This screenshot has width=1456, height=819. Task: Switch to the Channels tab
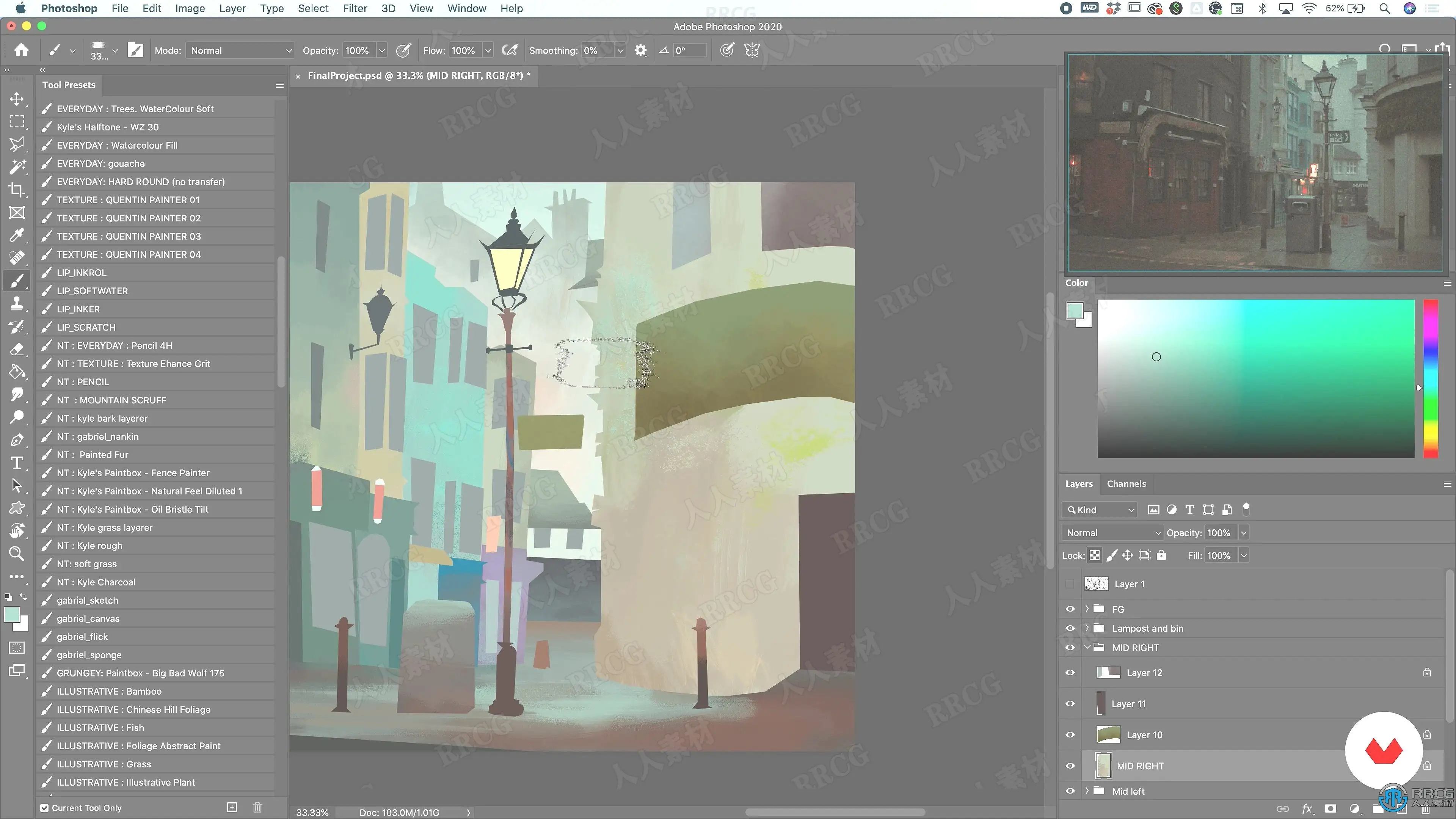[x=1126, y=484]
